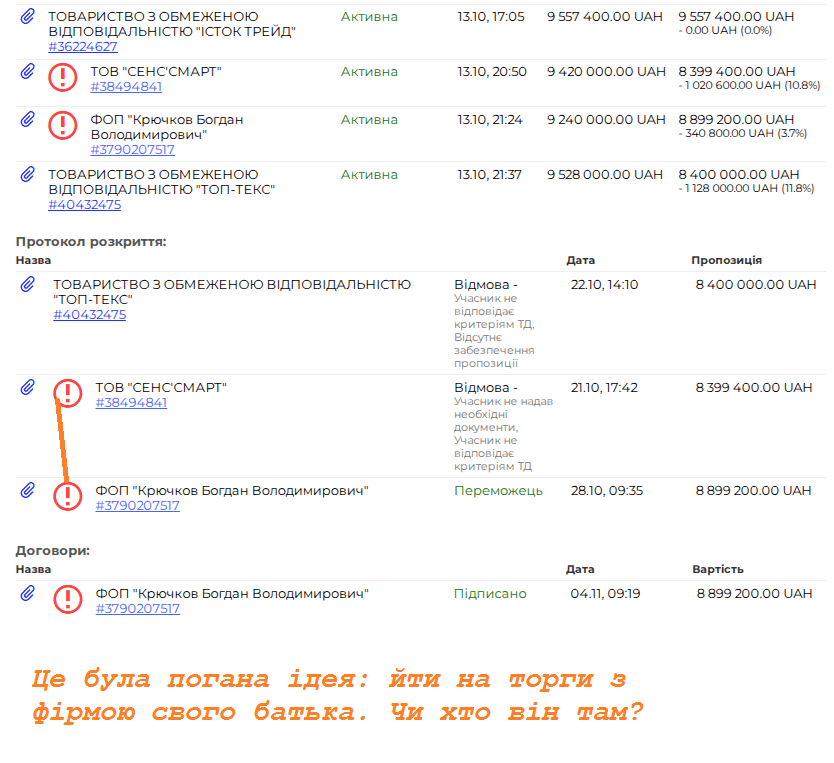Click warning icon next to Переможець Крючков row
834x763 pixels.
(67, 496)
